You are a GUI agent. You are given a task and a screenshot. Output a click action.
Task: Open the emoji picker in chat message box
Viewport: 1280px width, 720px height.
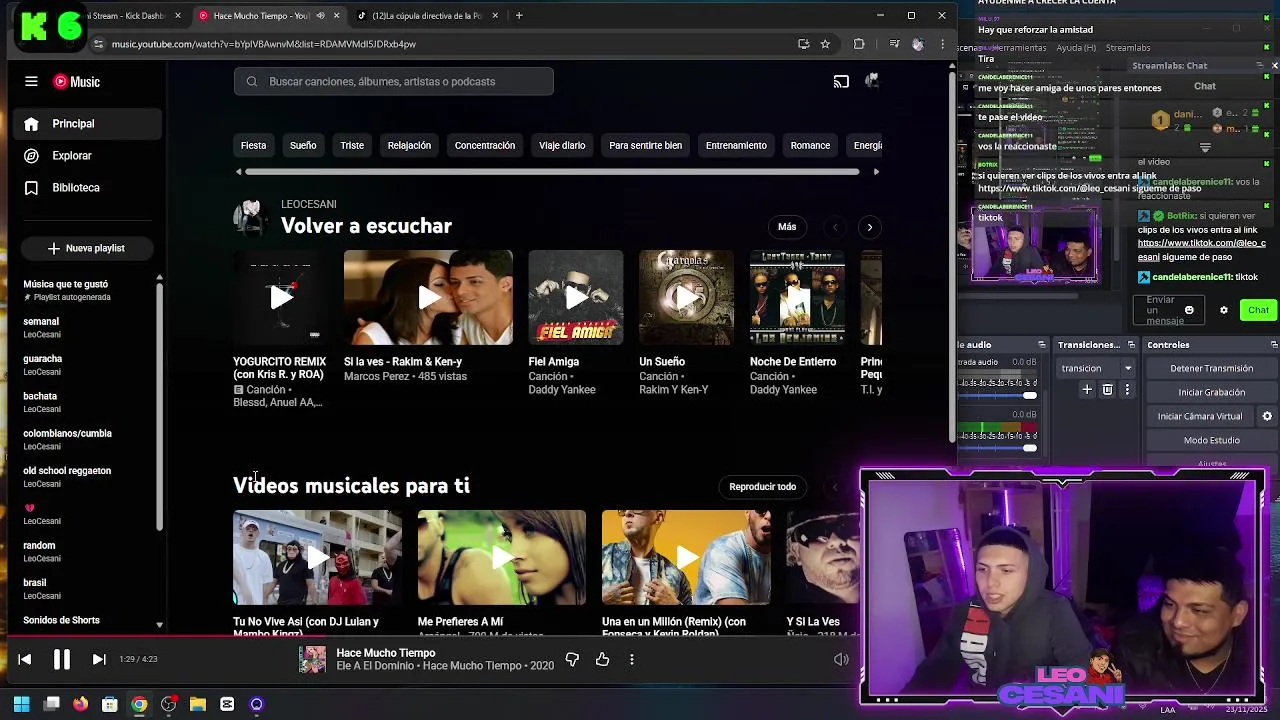[x=1189, y=311]
